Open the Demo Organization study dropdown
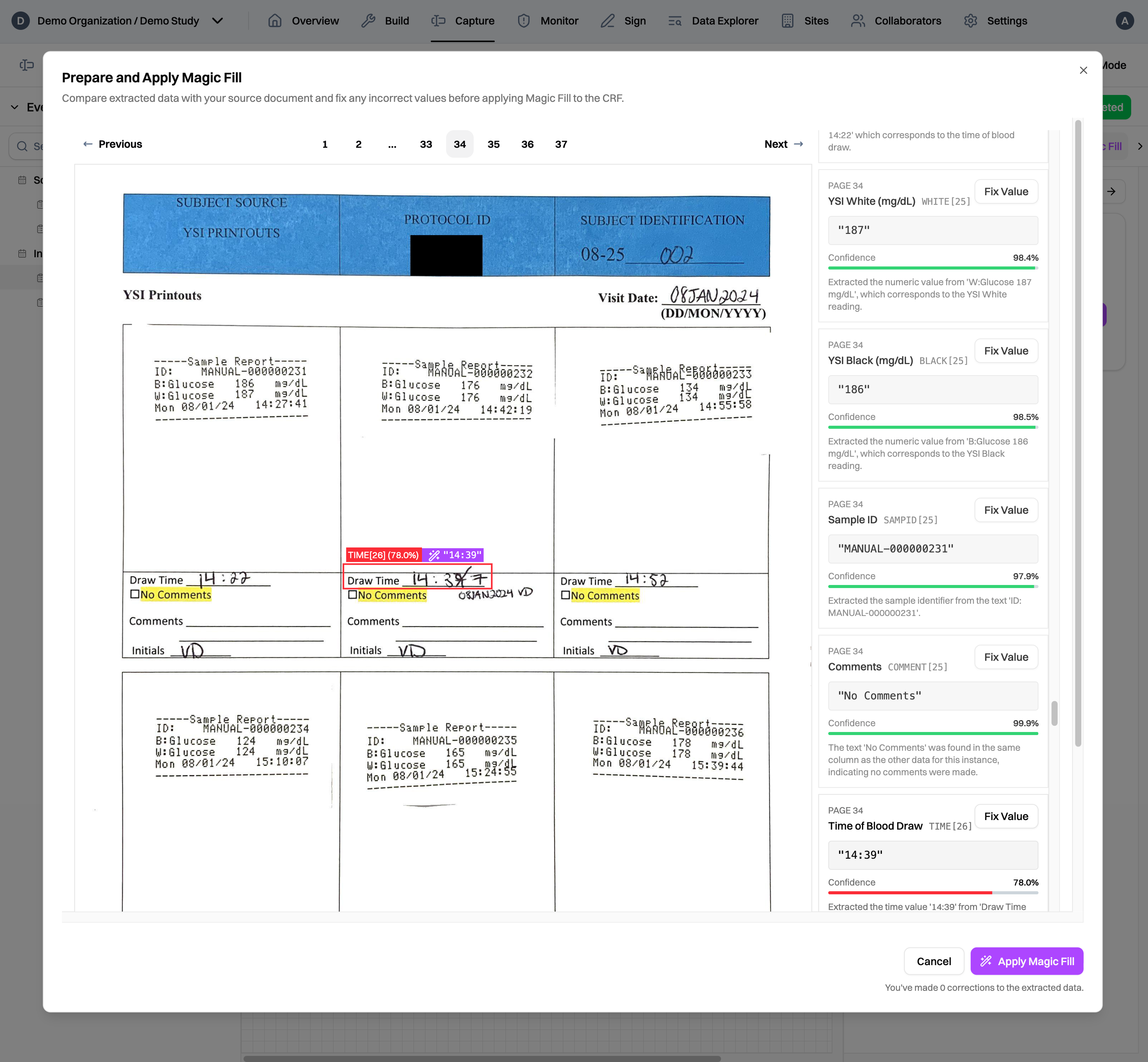 (217, 21)
